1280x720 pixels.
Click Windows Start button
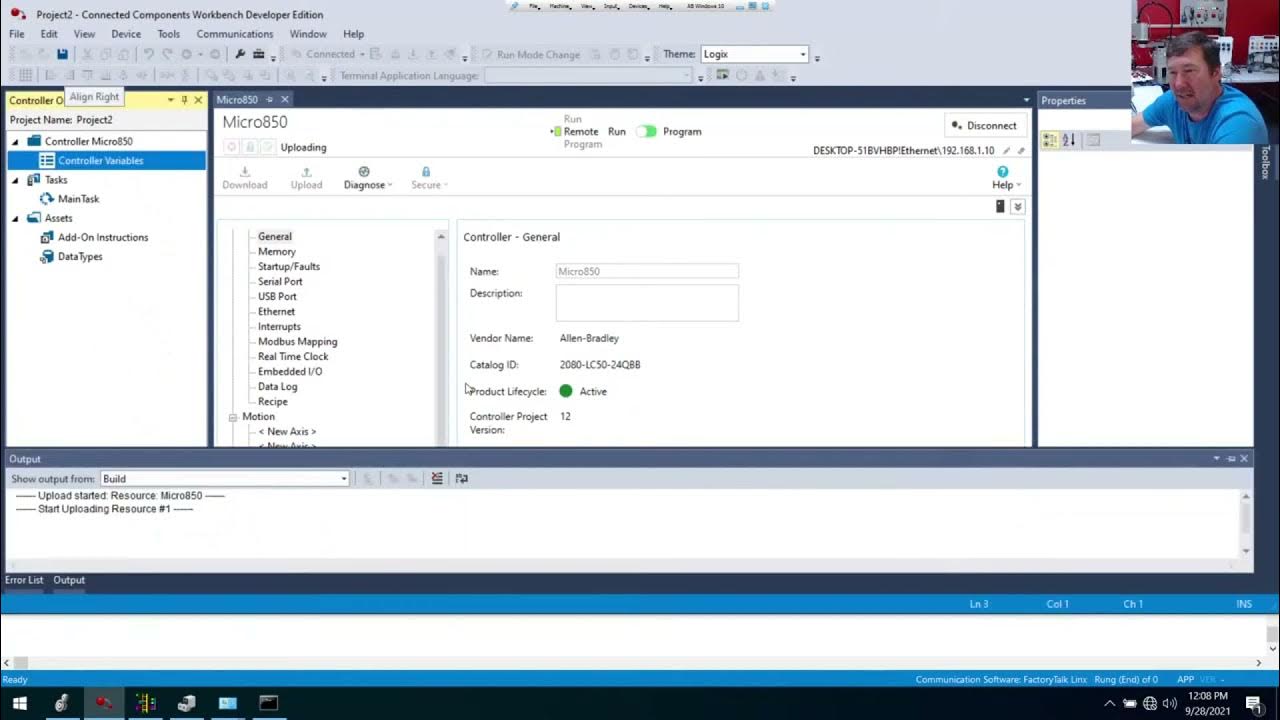click(19, 703)
